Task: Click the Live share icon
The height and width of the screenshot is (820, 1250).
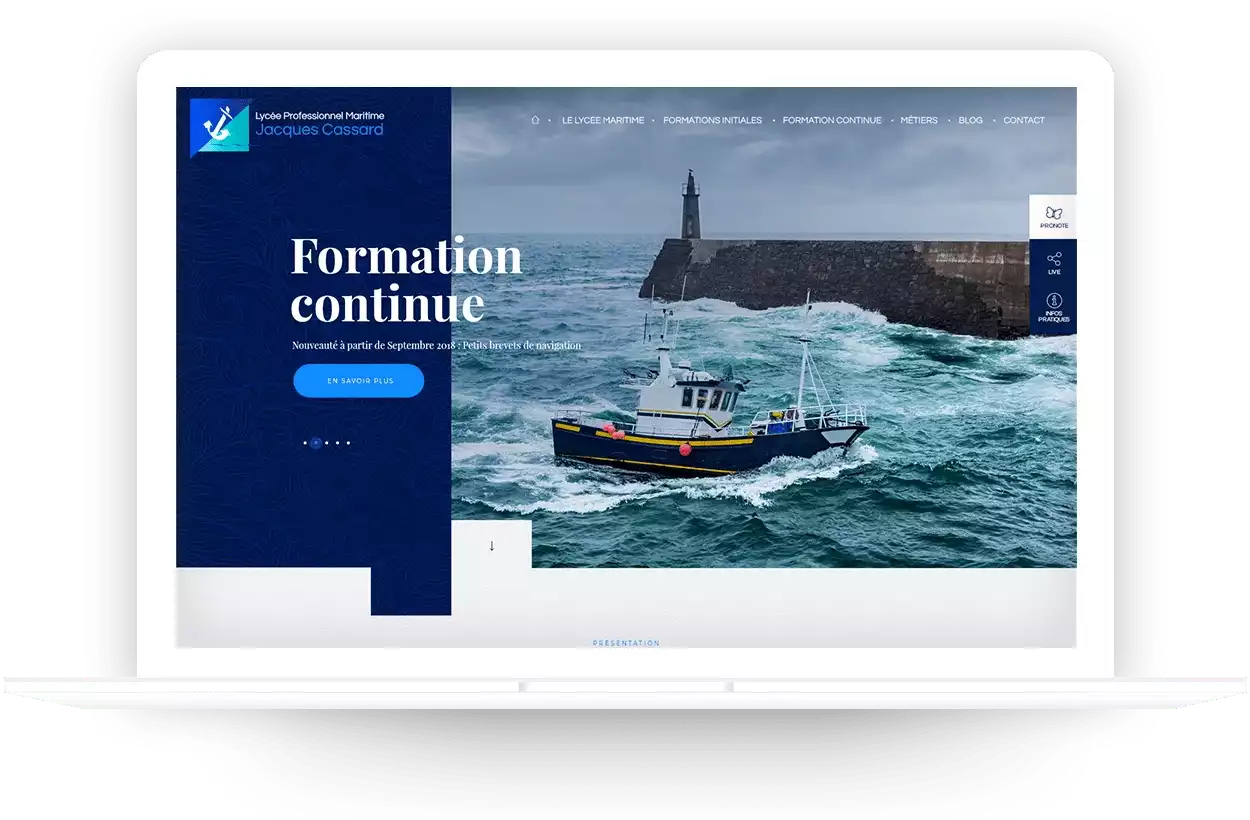Action: point(1053,260)
